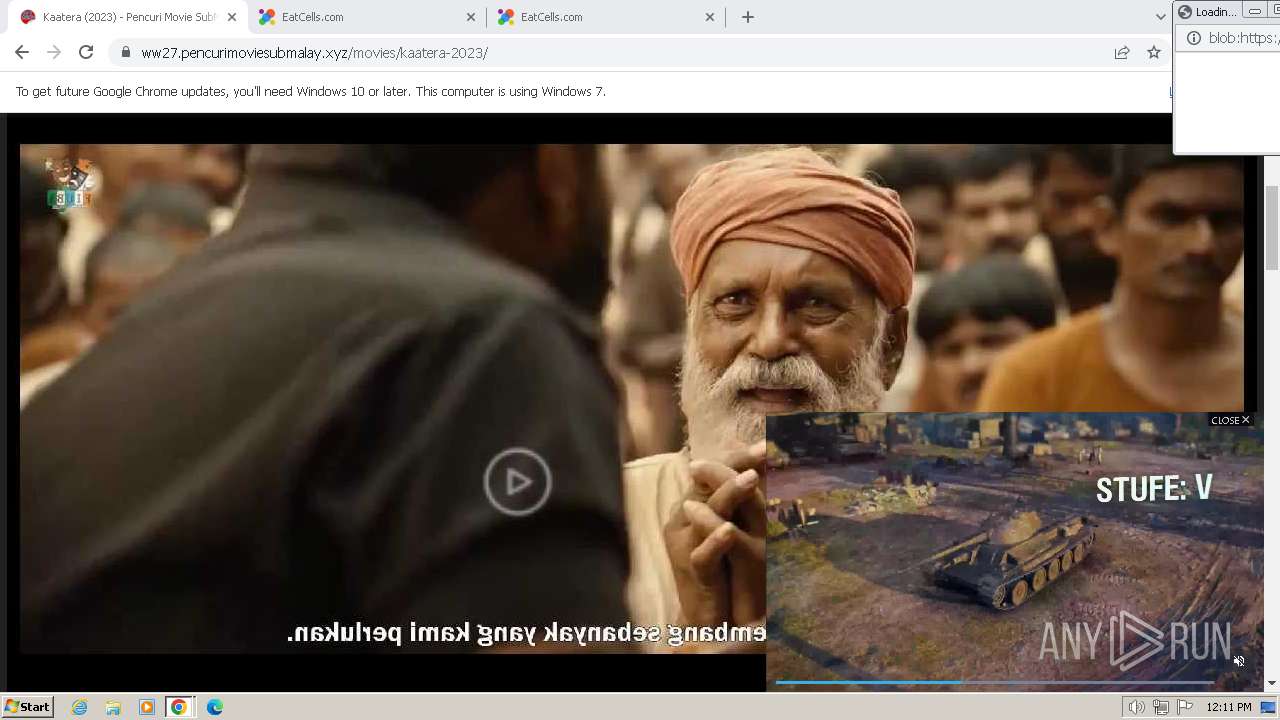Open the tank game advertisement video

[1015, 550]
